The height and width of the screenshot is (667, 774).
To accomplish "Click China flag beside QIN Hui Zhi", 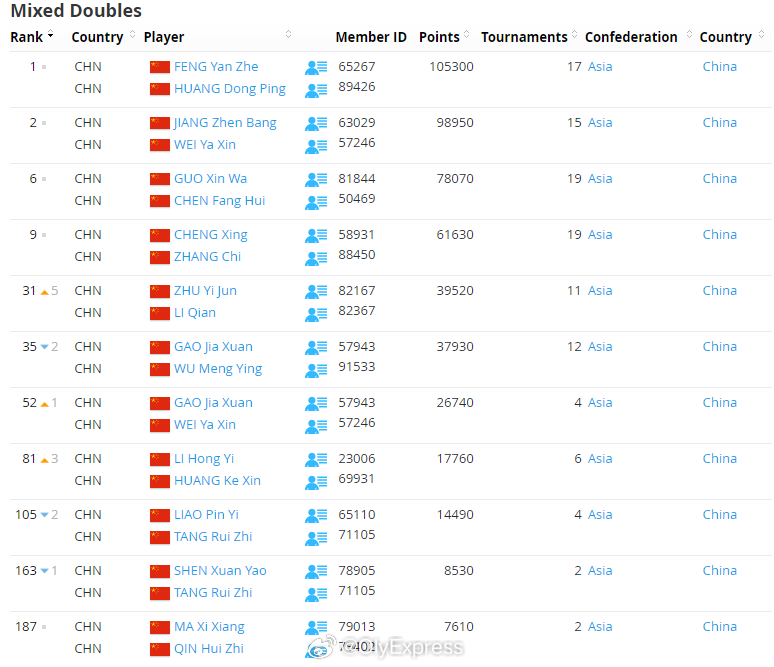I will point(160,650).
